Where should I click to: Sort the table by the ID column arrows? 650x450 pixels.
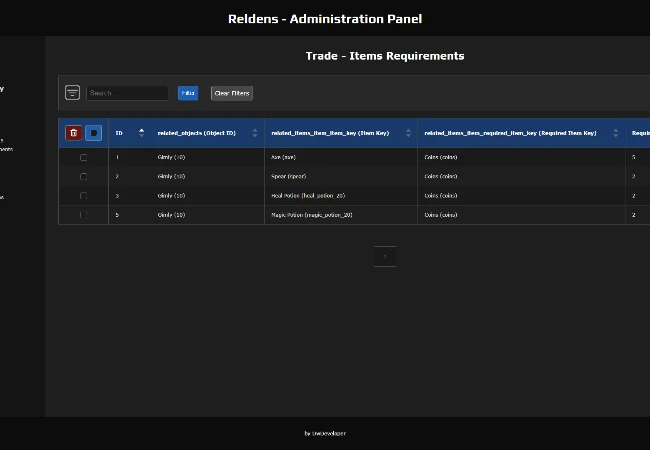[141, 133]
